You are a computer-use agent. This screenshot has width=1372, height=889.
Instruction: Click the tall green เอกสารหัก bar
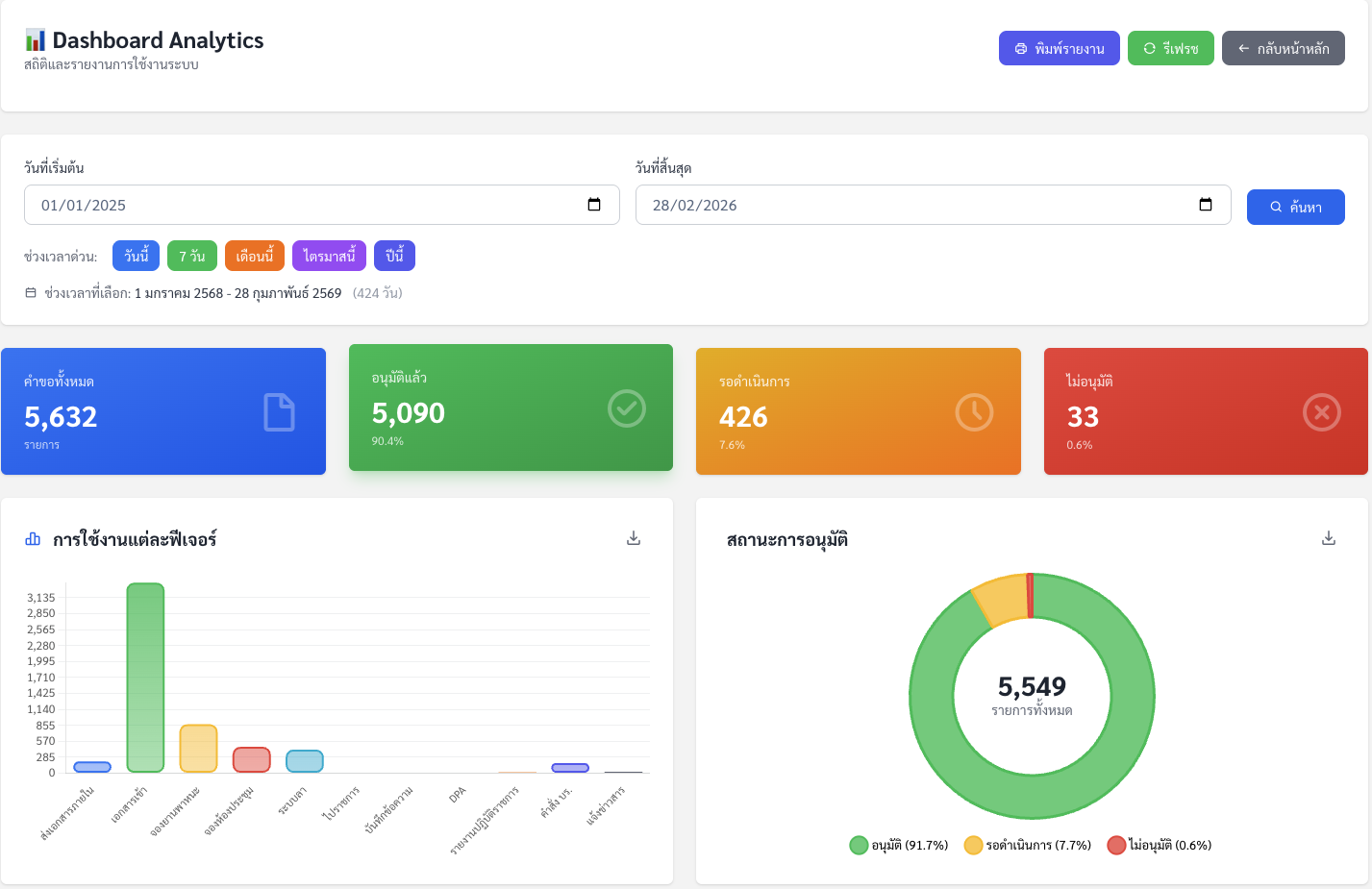pos(145,678)
